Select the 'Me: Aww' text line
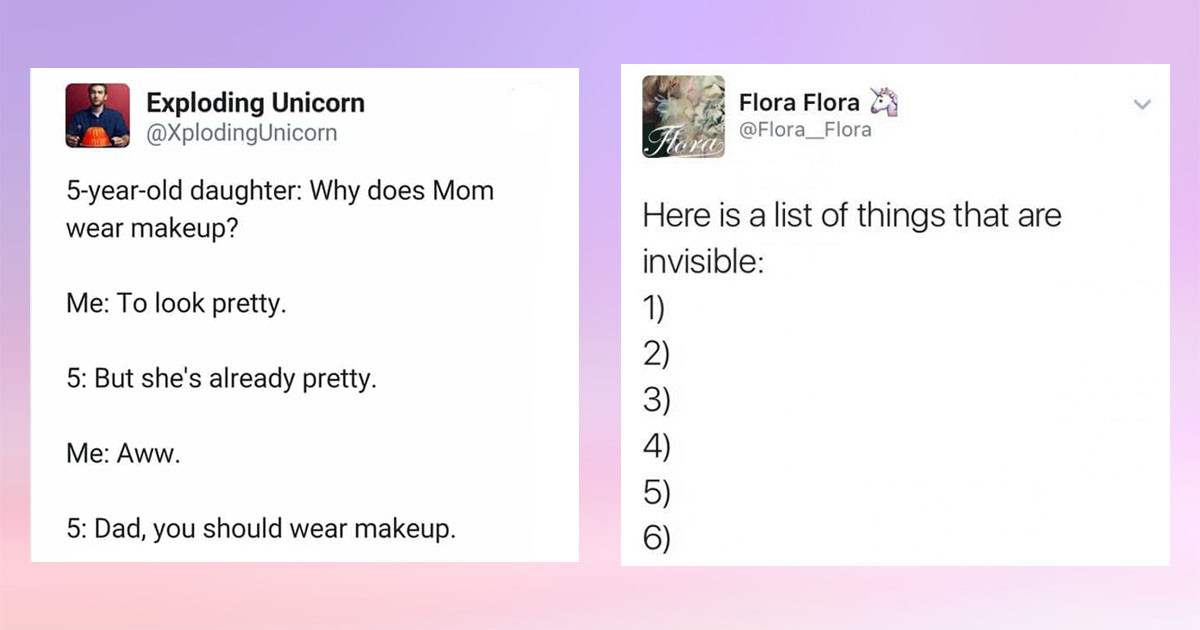The width and height of the screenshot is (1200, 630). click(120, 453)
